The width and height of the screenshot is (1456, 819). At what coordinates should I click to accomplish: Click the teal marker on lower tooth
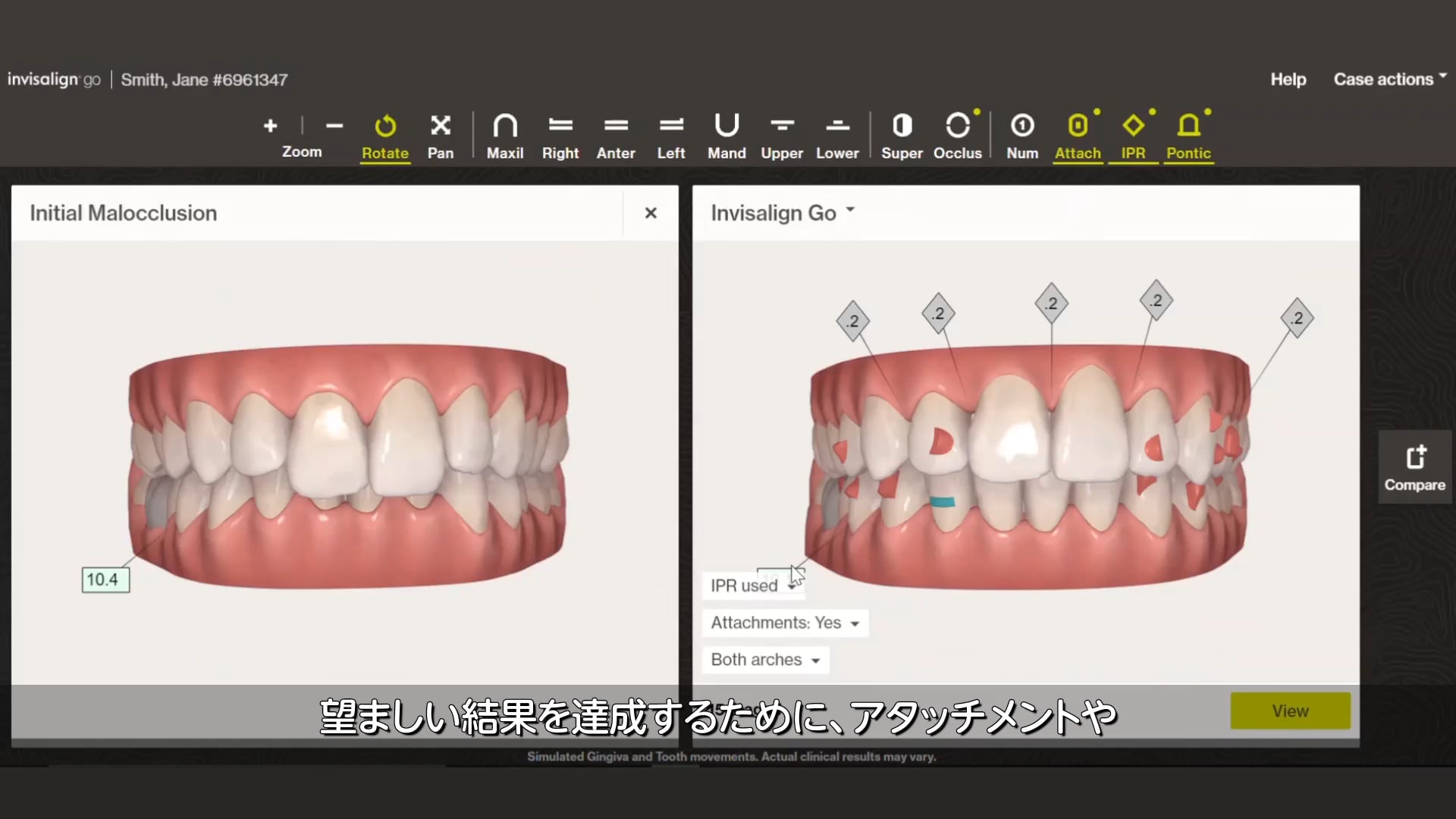(x=942, y=501)
